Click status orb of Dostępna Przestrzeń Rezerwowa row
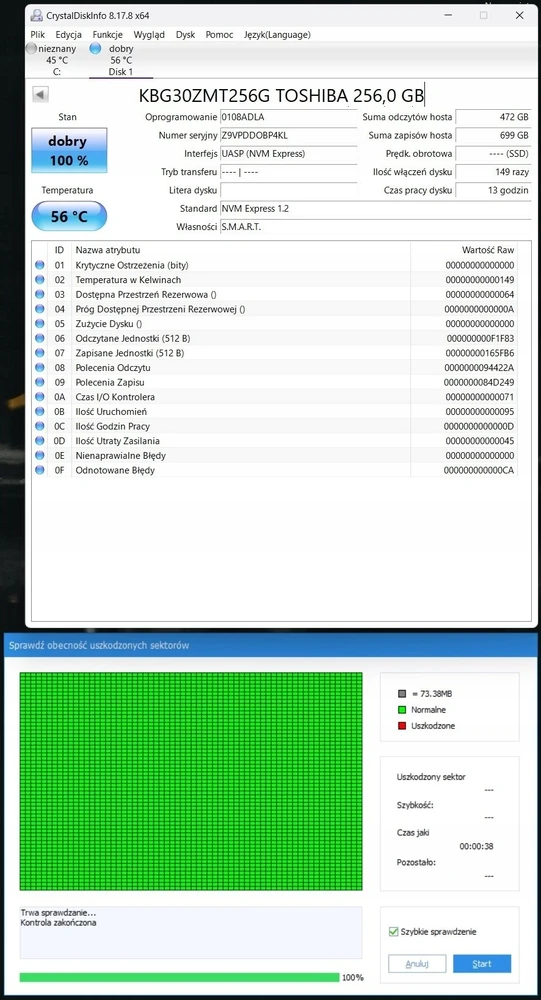541x1000 pixels. tap(40, 294)
